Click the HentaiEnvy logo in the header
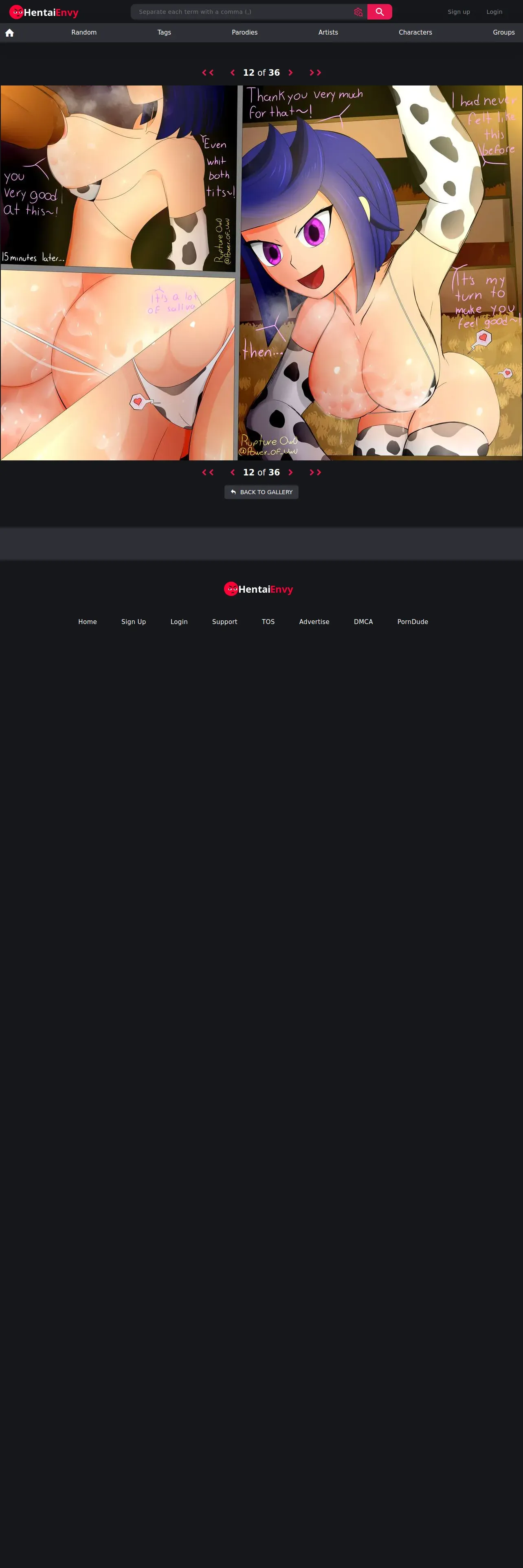The image size is (523, 1568). (44, 12)
